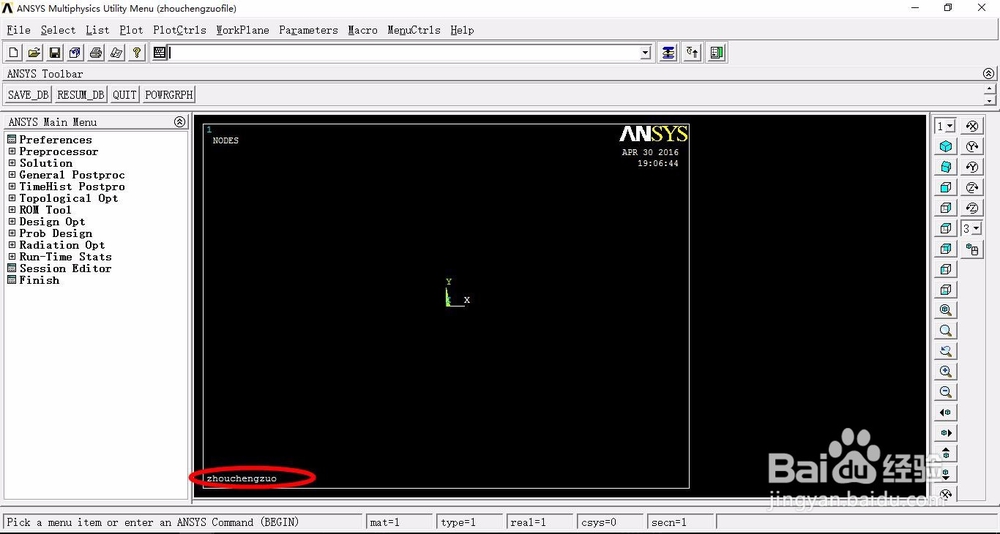Toggle Dynamic Model Mode icon

point(972,249)
